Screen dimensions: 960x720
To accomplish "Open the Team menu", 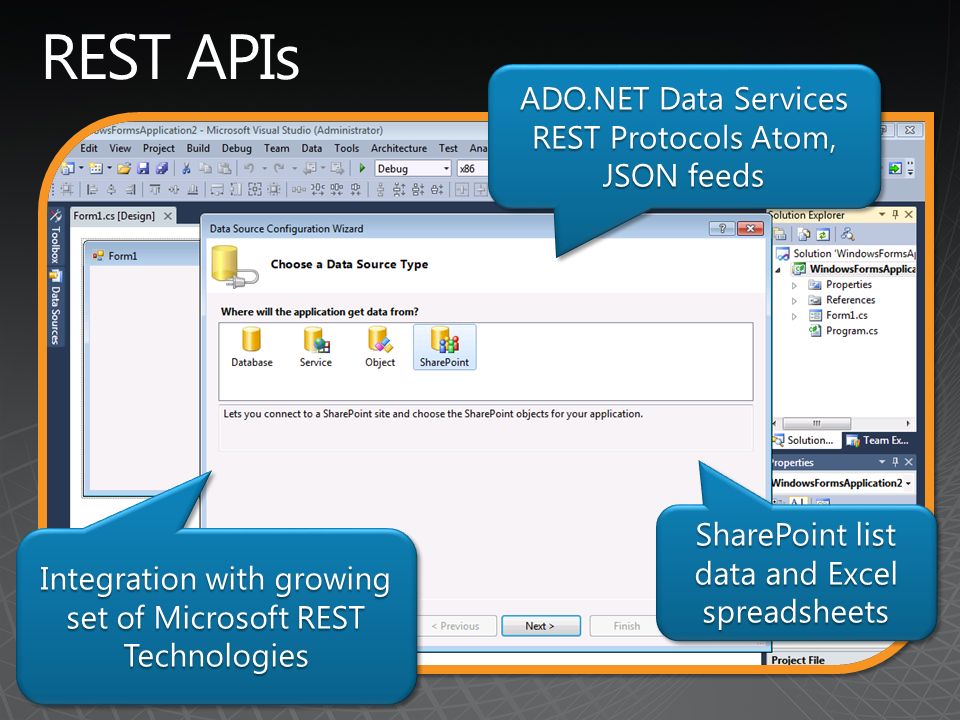I will [x=276, y=148].
